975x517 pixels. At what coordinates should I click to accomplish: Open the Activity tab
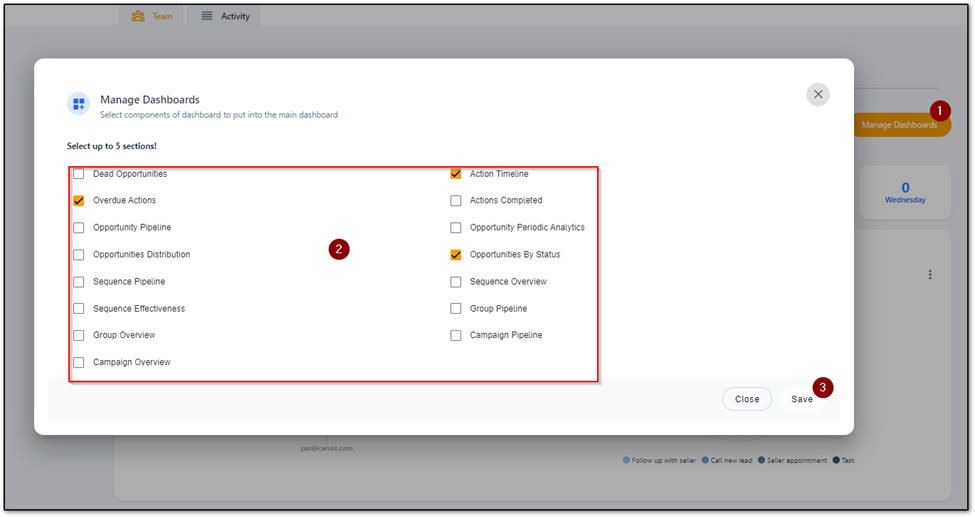225,16
